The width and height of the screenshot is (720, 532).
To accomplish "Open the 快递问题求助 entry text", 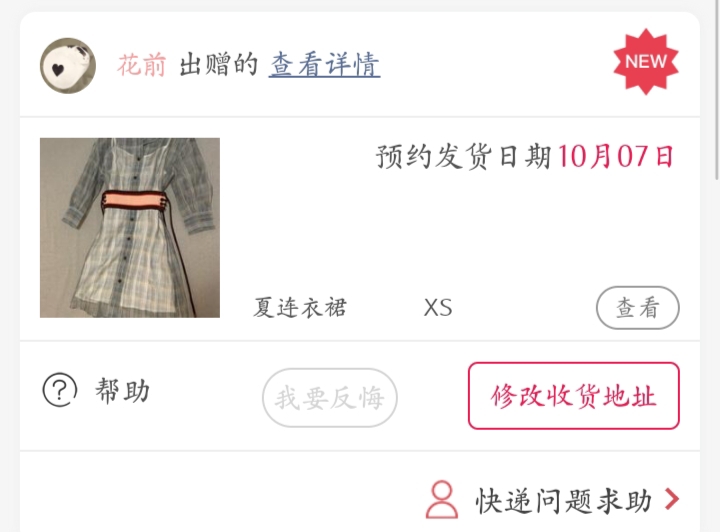I will click(x=563, y=500).
